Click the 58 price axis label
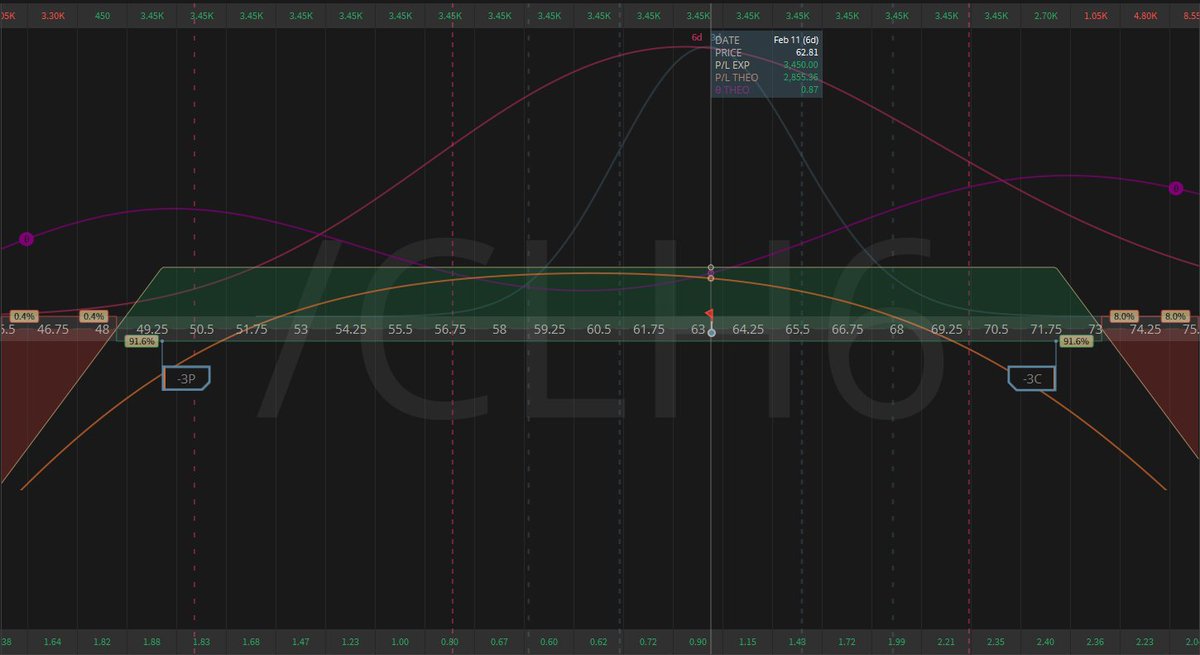The width and height of the screenshot is (1200, 655). pyautogui.click(x=500, y=328)
